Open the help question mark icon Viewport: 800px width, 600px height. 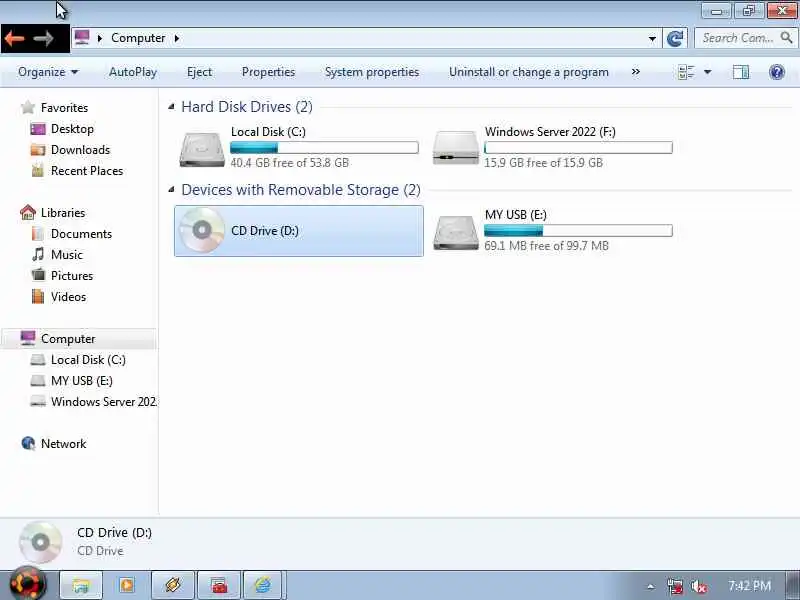click(777, 72)
